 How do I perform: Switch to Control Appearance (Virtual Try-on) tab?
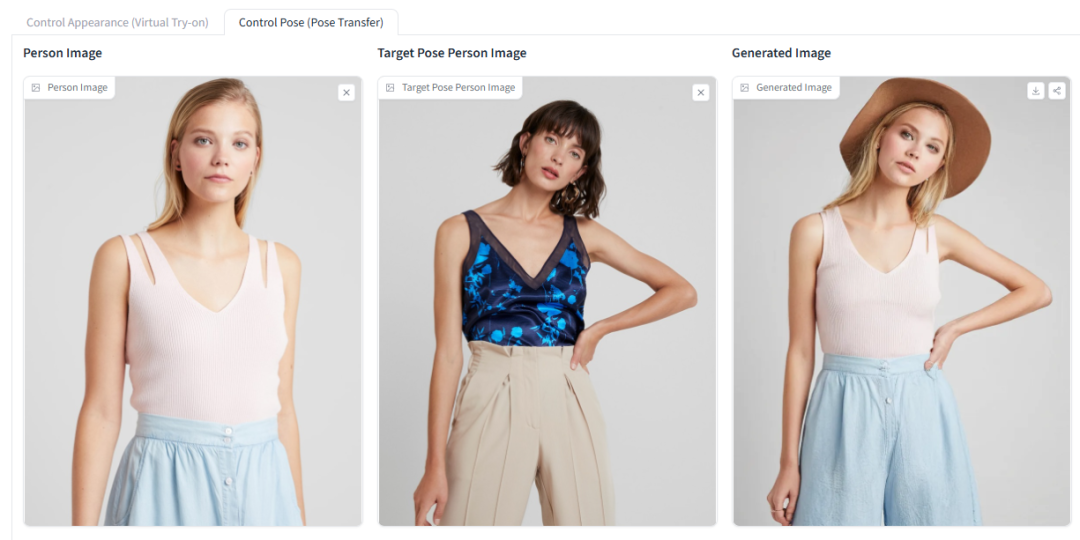pyautogui.click(x=117, y=22)
